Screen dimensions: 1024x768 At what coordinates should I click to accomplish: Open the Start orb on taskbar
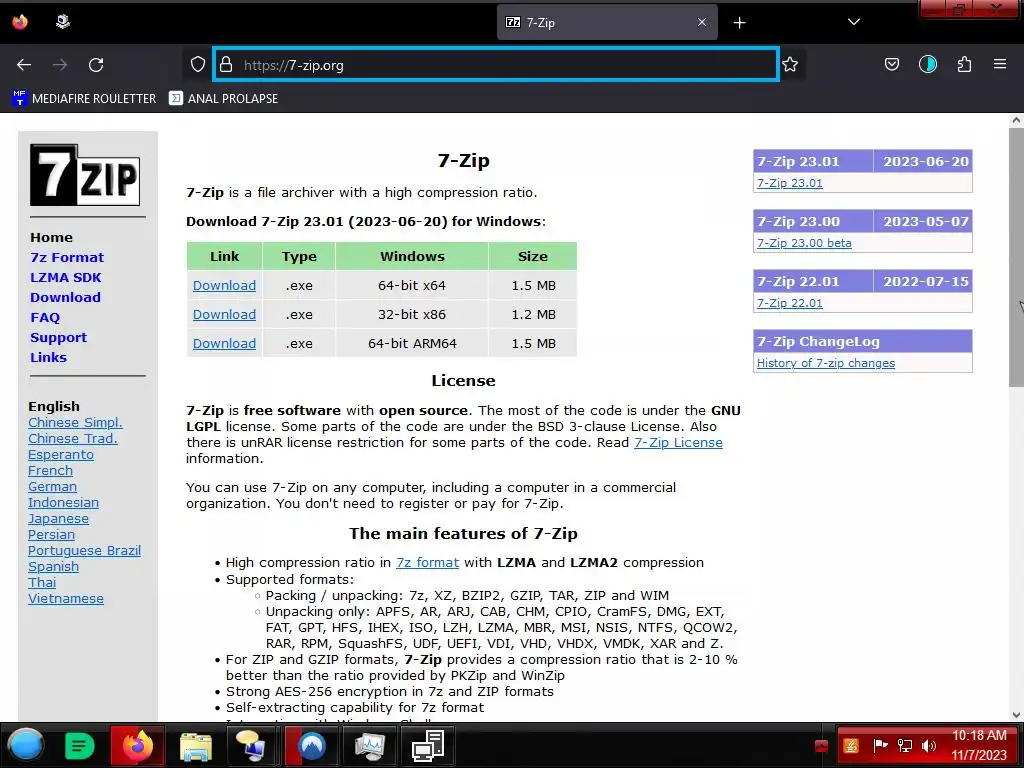[25, 745]
